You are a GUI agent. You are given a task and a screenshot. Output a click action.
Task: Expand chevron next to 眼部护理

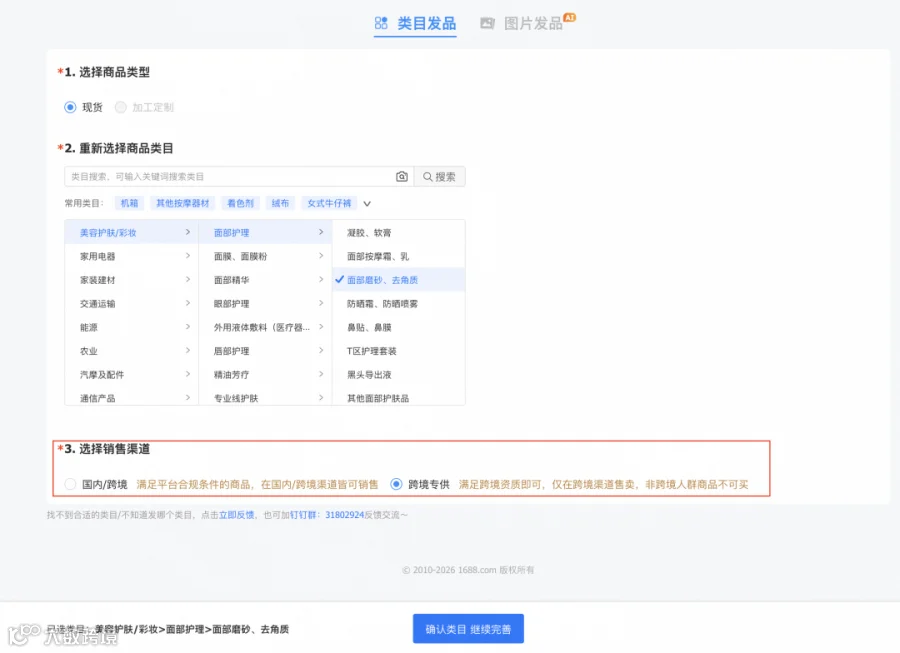pos(321,303)
